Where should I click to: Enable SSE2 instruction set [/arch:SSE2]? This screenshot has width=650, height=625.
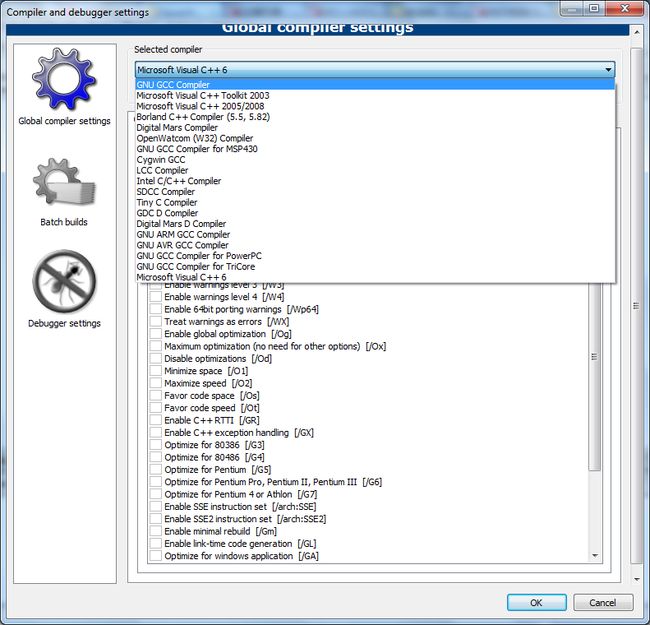(x=156, y=519)
